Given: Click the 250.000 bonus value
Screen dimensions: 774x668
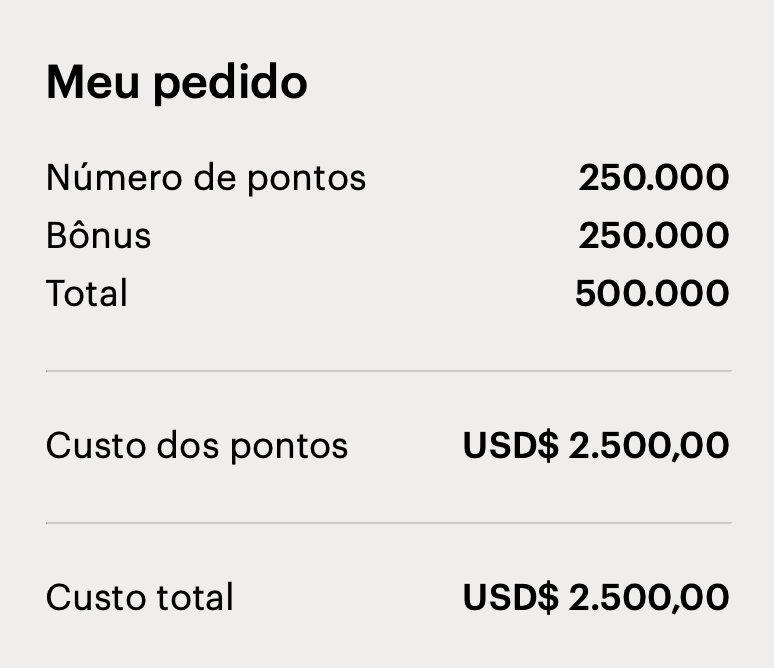Looking at the screenshot, I should click(654, 236).
